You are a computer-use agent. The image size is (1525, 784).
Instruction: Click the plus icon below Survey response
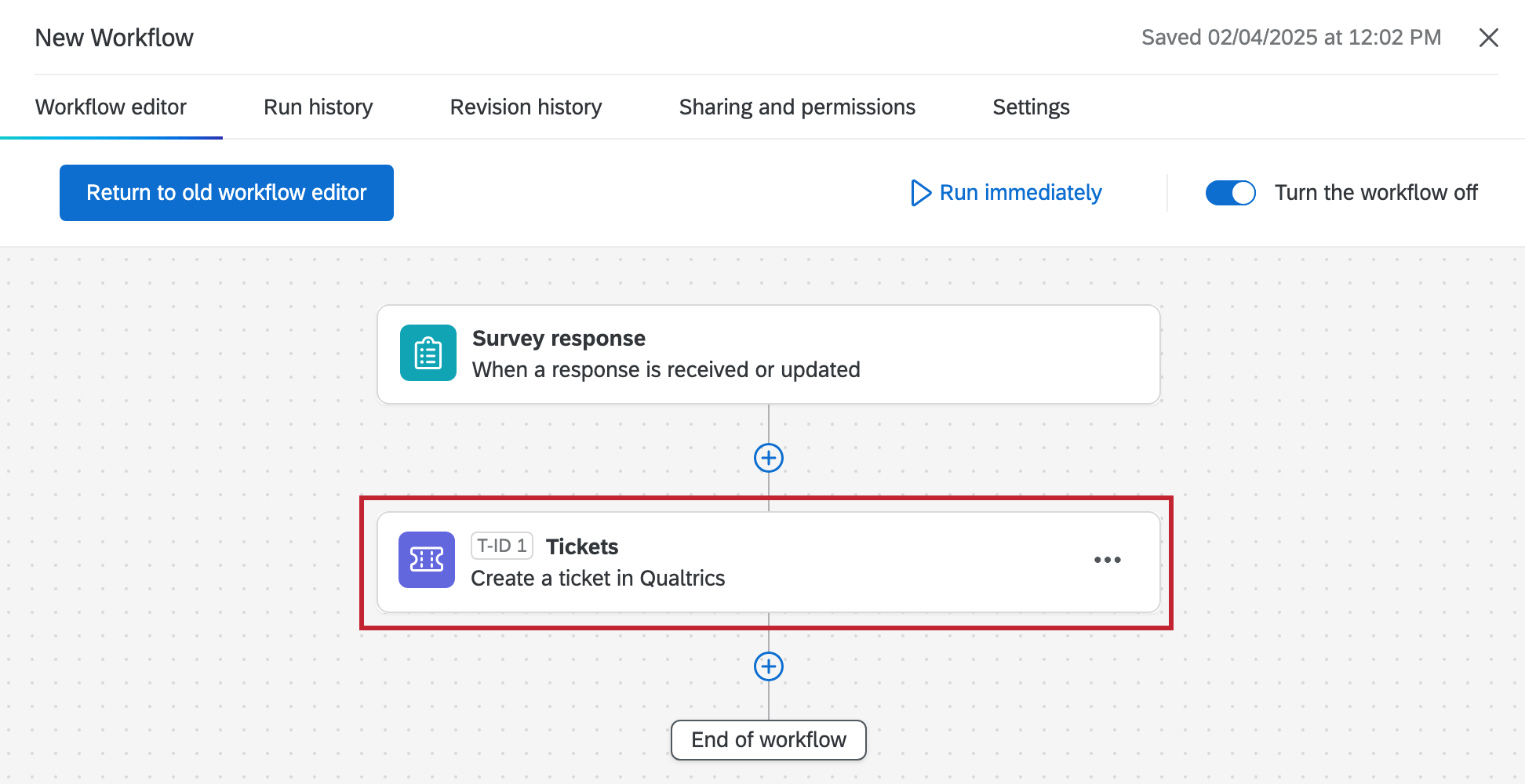coord(768,458)
